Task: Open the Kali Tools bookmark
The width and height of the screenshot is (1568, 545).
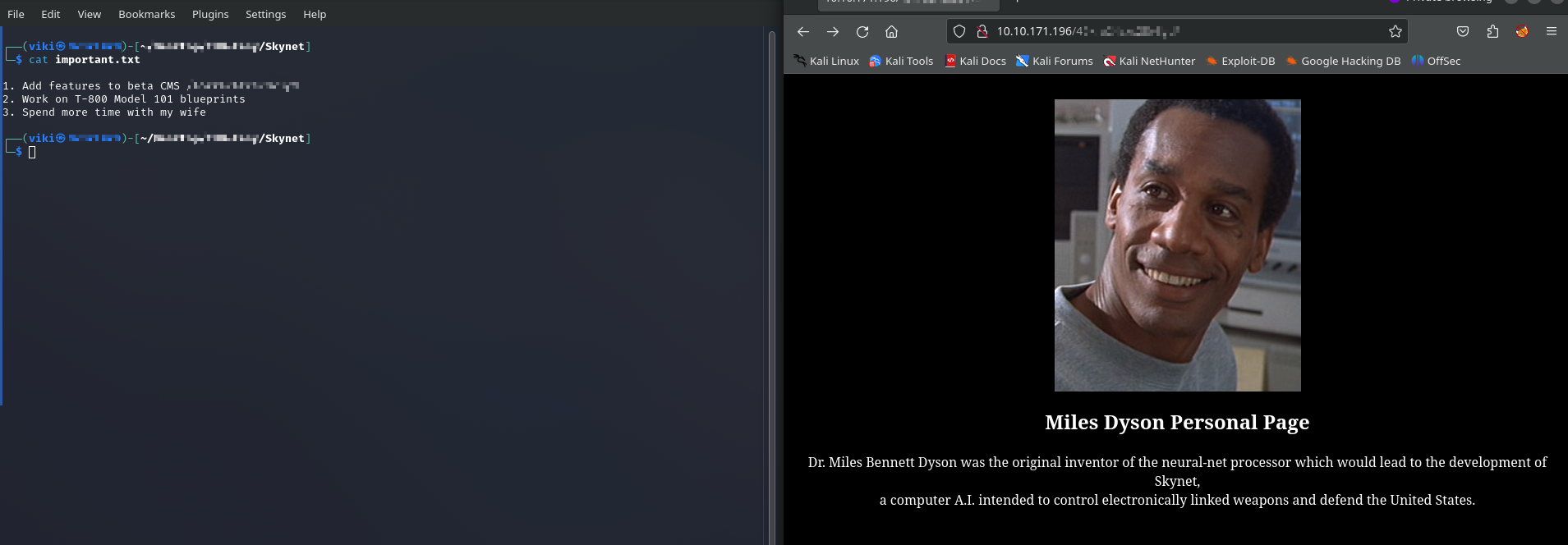Action: [x=901, y=61]
